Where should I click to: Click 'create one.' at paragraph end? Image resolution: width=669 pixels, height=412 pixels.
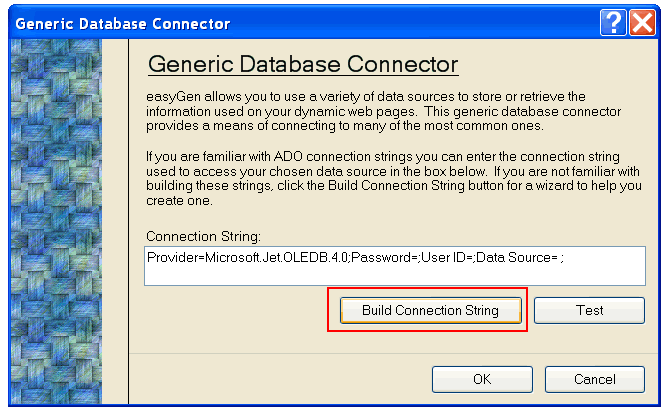tap(179, 200)
